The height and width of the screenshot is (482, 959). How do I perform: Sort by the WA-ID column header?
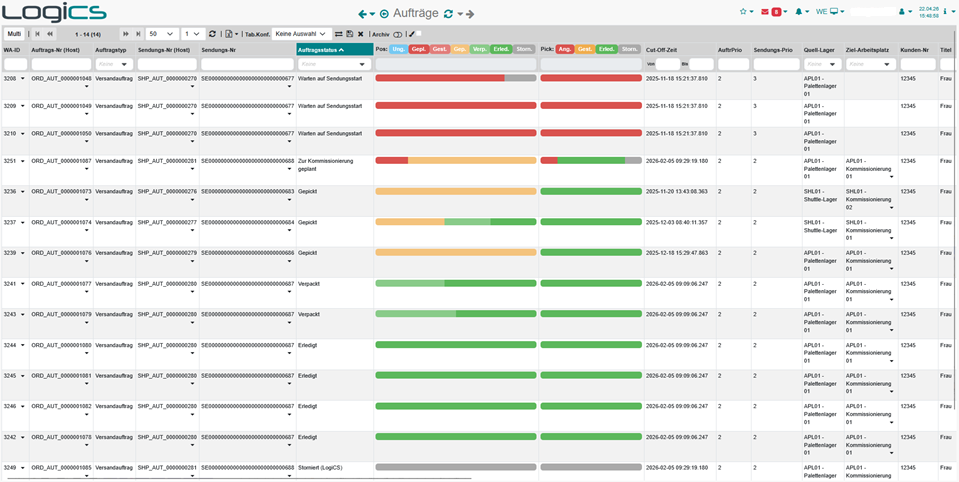12,49
